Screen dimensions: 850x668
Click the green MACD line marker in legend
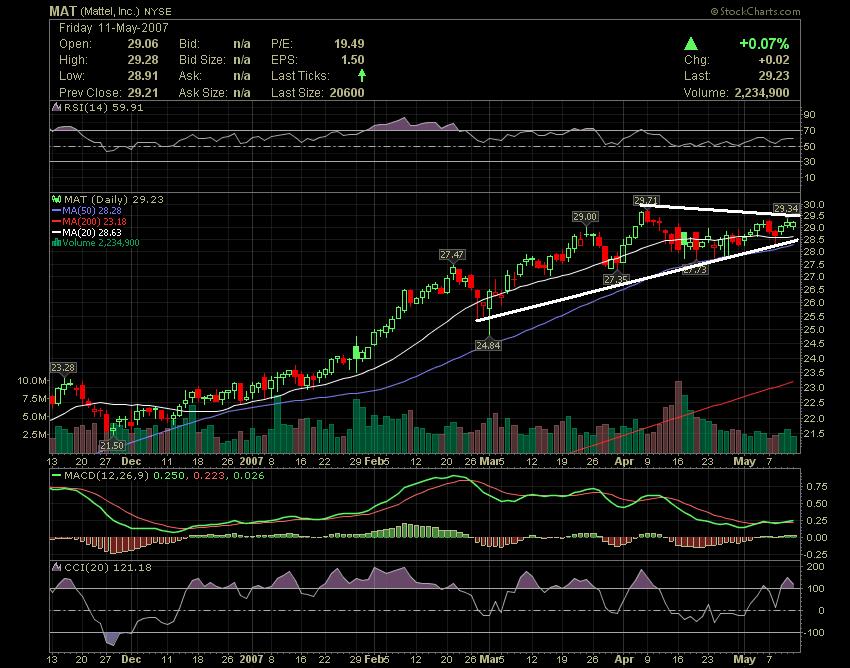pos(56,476)
